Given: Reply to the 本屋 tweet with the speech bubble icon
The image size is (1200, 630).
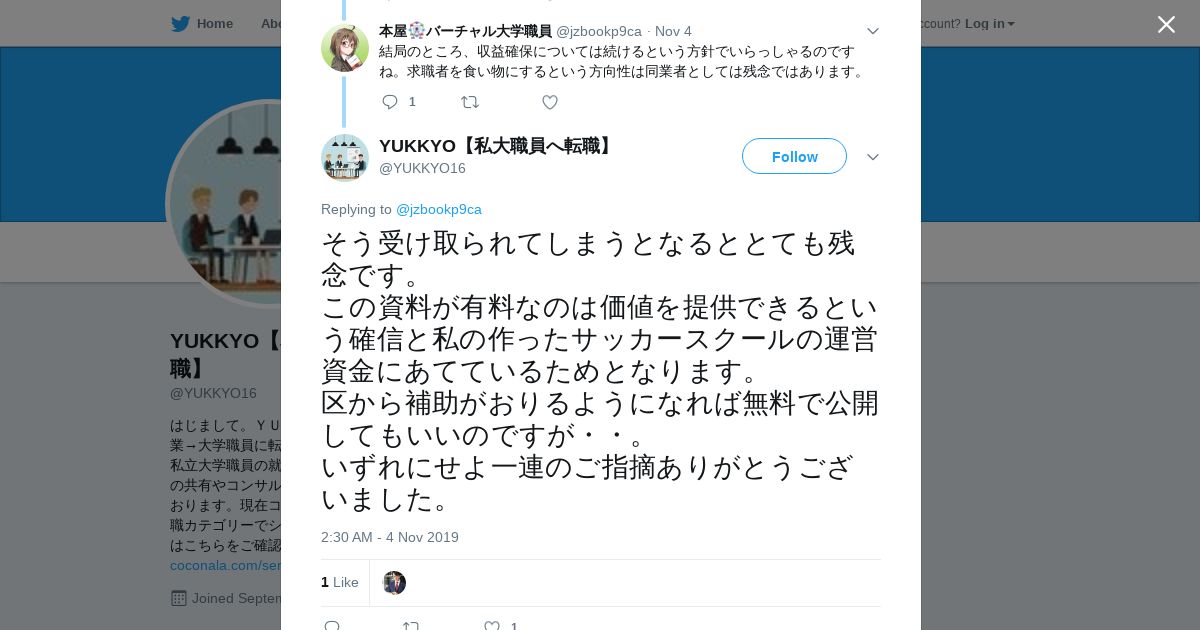Looking at the screenshot, I should (390, 102).
